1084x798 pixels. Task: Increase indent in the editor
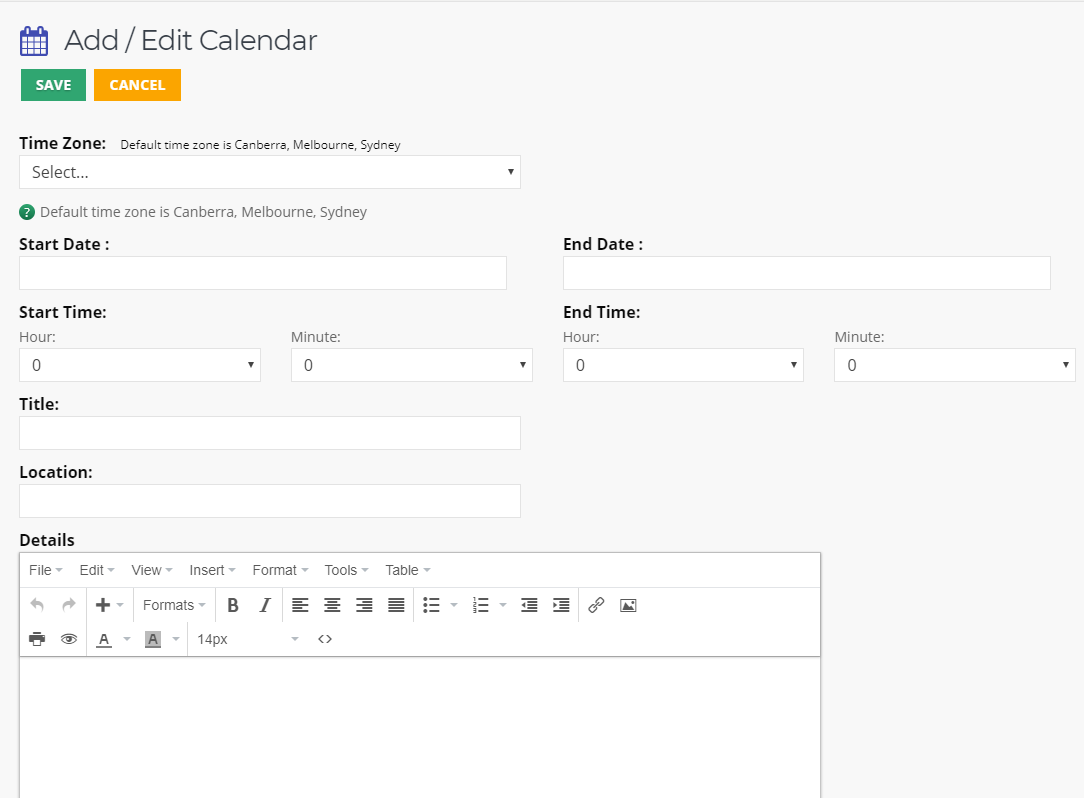pyautogui.click(x=561, y=605)
